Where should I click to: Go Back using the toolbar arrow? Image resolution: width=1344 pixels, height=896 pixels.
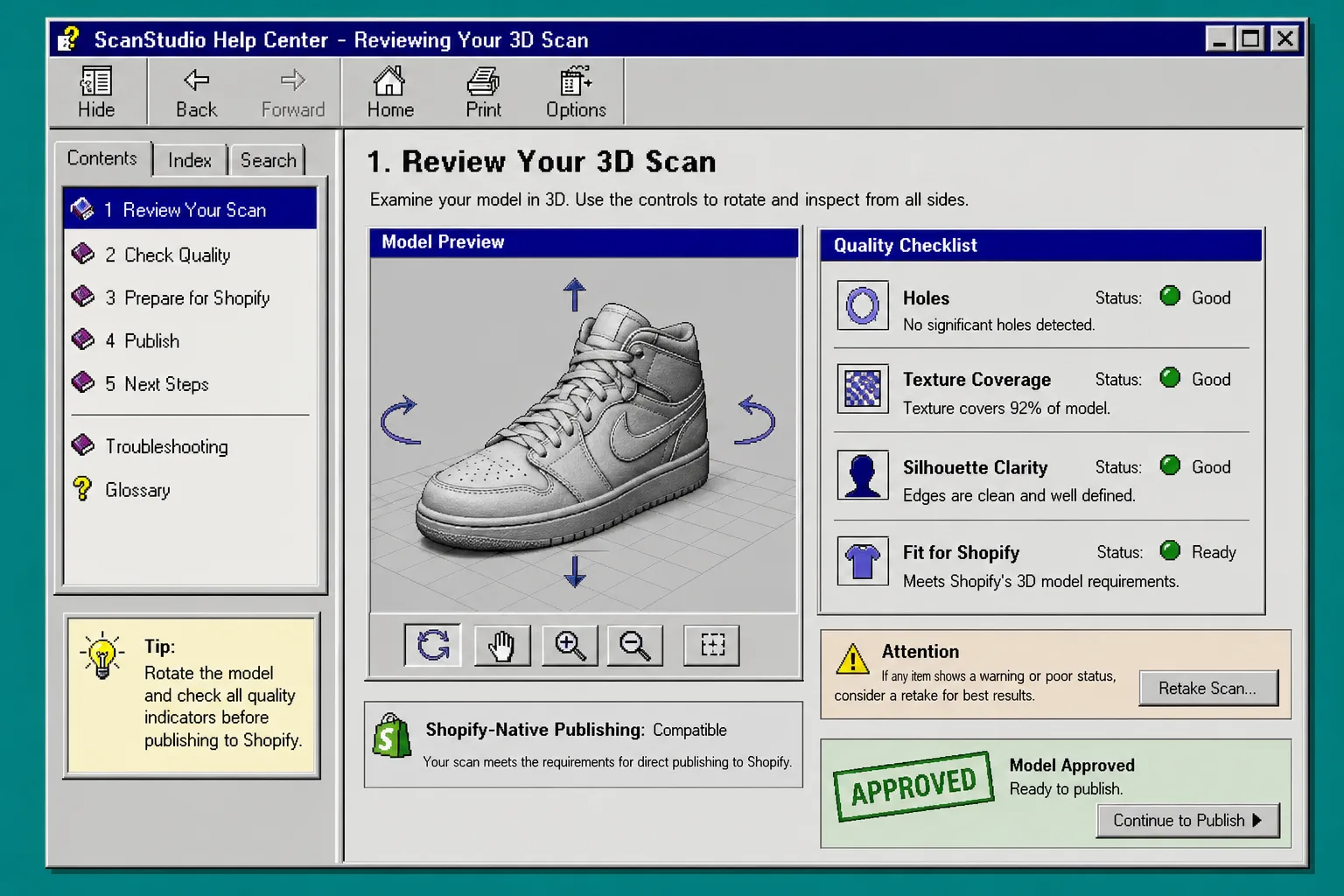coord(196,91)
